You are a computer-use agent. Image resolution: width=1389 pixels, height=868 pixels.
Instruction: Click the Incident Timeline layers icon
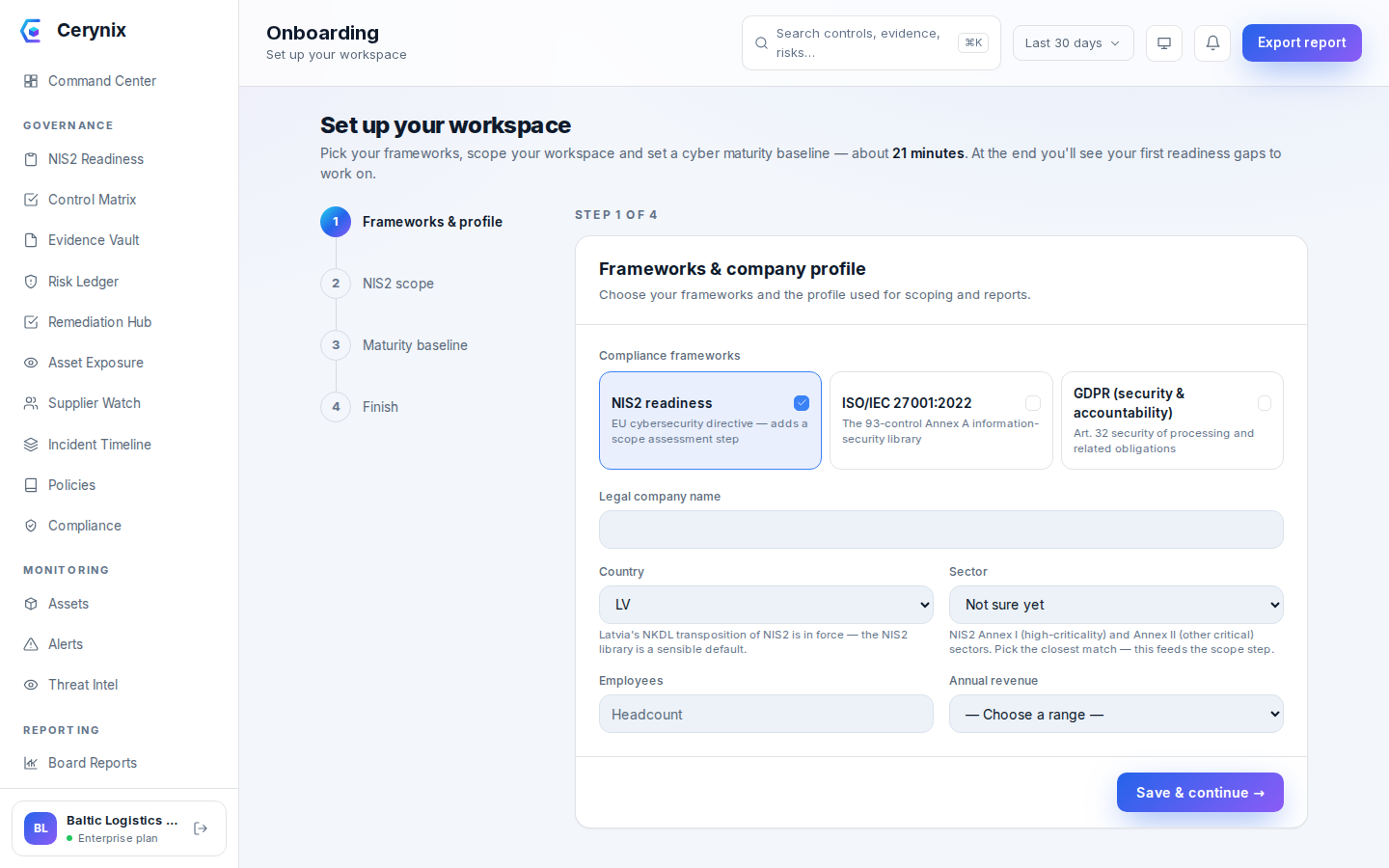(31, 445)
